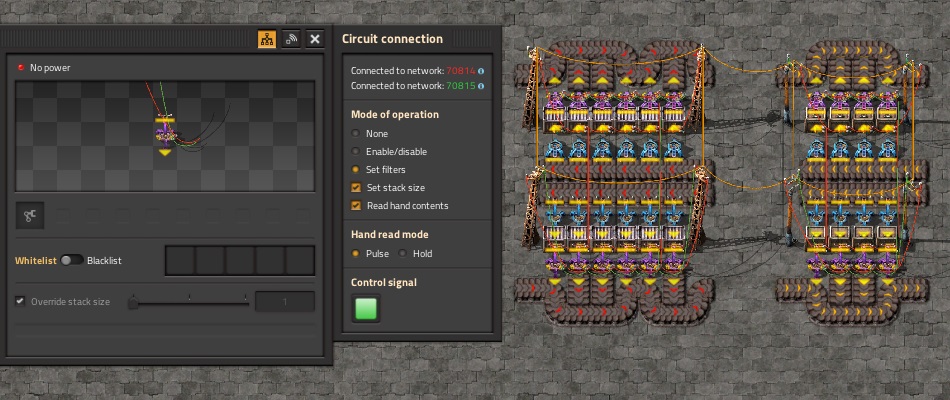Click info icon beside green network 70815
Viewport: 950px width, 400px height.
481,86
